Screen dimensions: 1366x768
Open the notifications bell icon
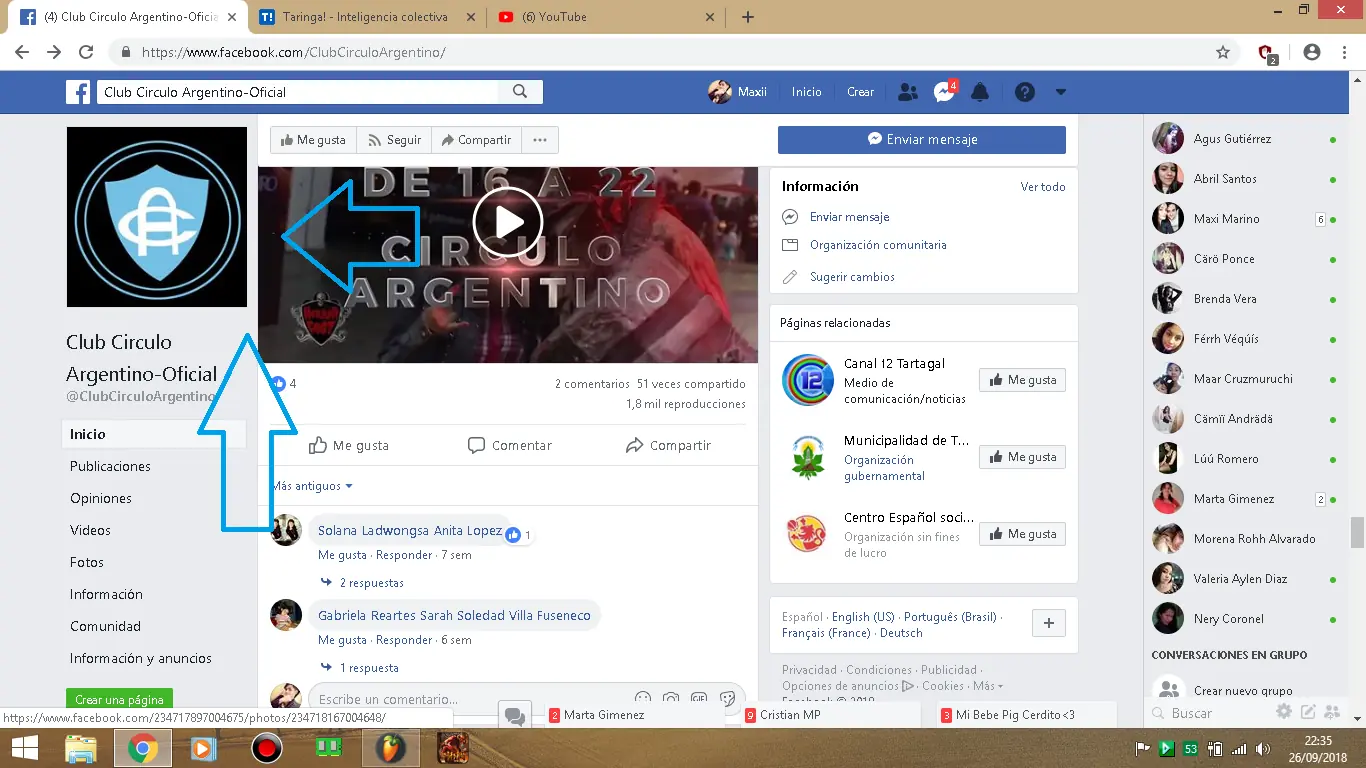click(x=980, y=92)
